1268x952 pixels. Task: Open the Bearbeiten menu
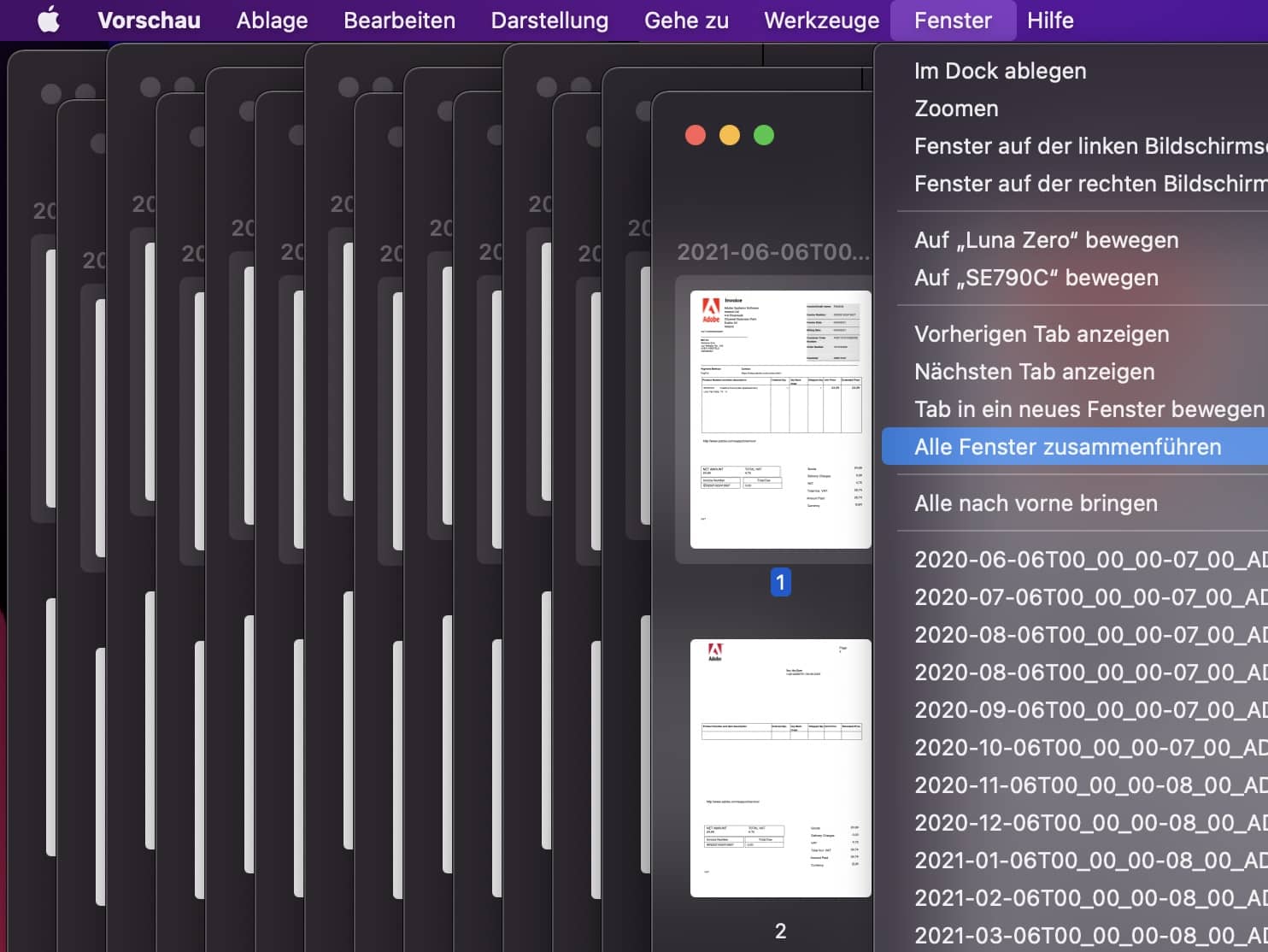pyautogui.click(x=399, y=20)
